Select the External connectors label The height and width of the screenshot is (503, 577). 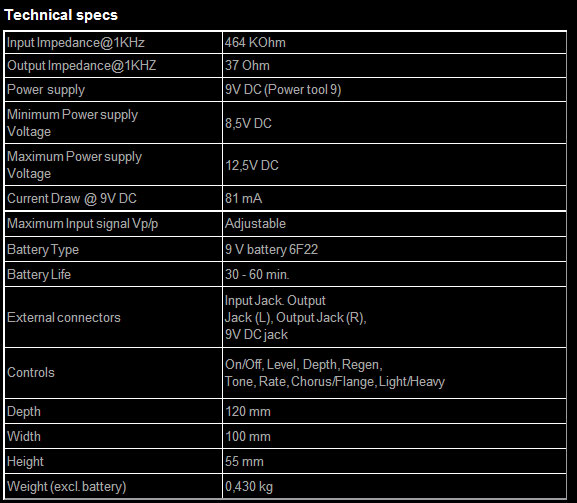(x=64, y=318)
